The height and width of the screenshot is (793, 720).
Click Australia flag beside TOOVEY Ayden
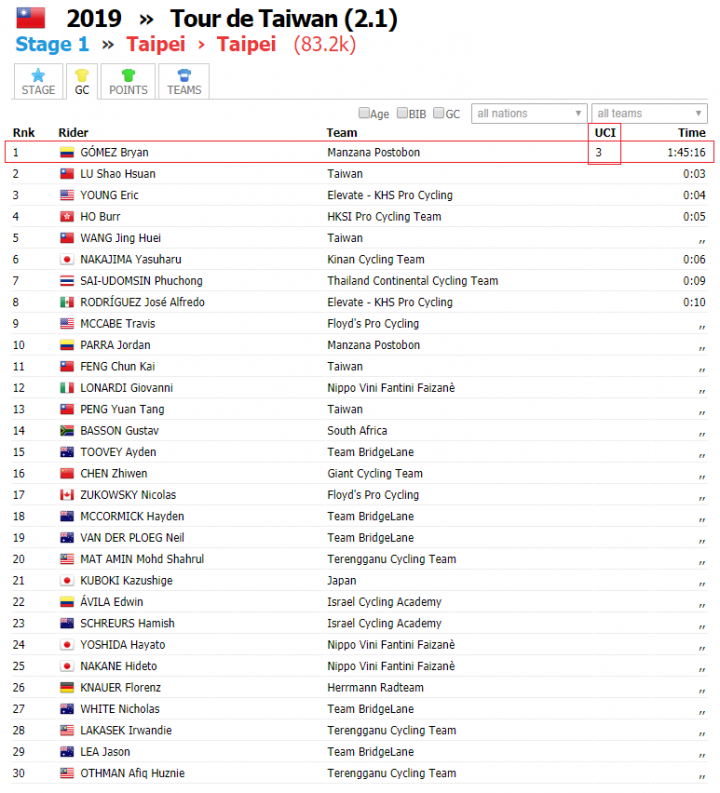67,452
